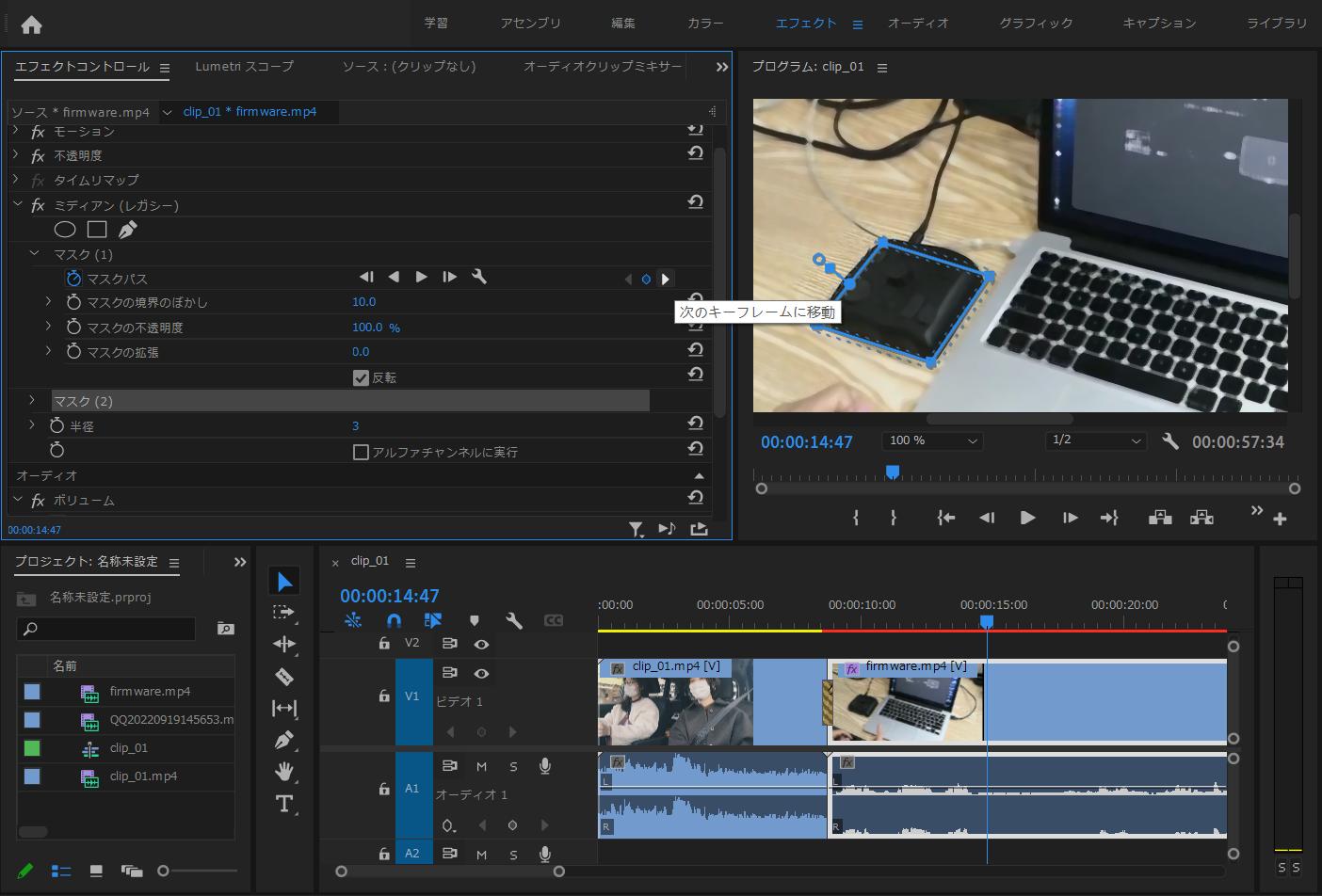The height and width of the screenshot is (896, 1322).
Task: Click the free draw bezier pen mask icon
Action: pos(128,230)
